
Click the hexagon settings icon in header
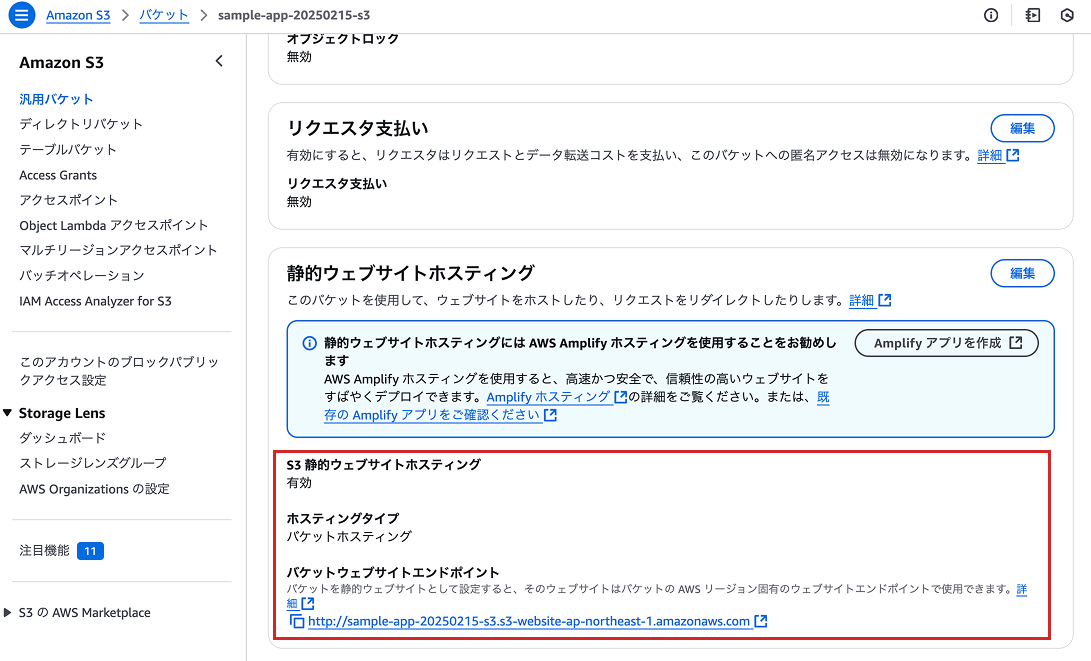[x=1067, y=15]
